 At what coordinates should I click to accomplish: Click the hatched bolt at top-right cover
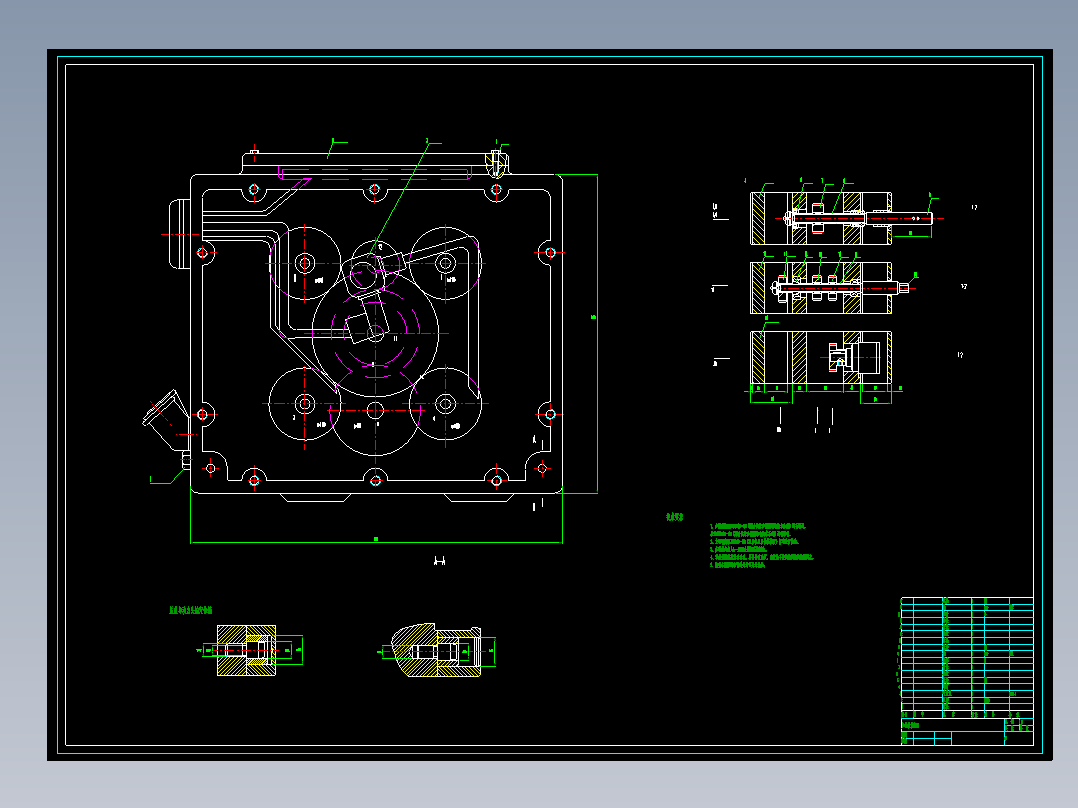pos(496,164)
